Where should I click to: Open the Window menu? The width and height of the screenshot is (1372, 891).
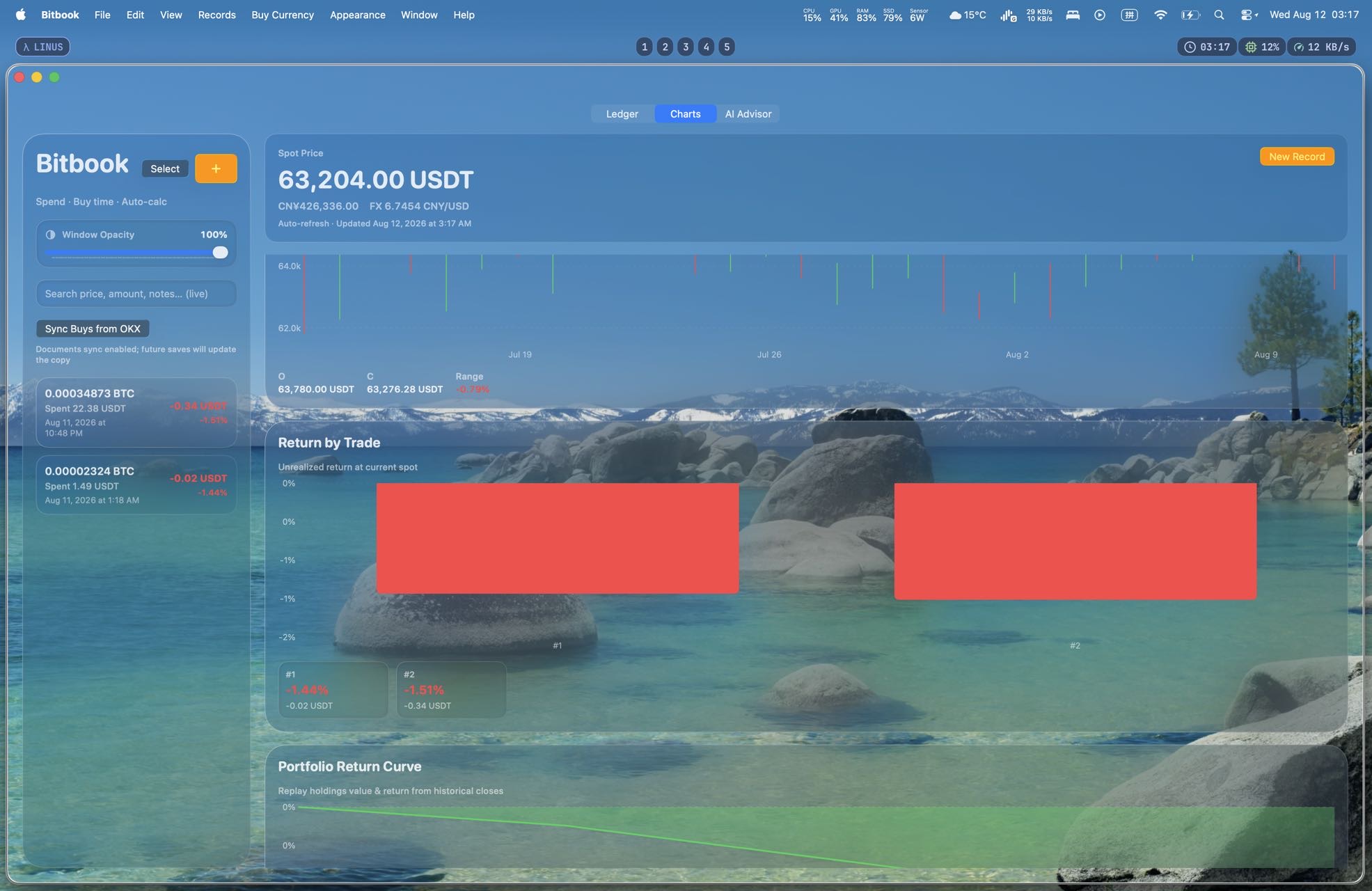tap(419, 15)
